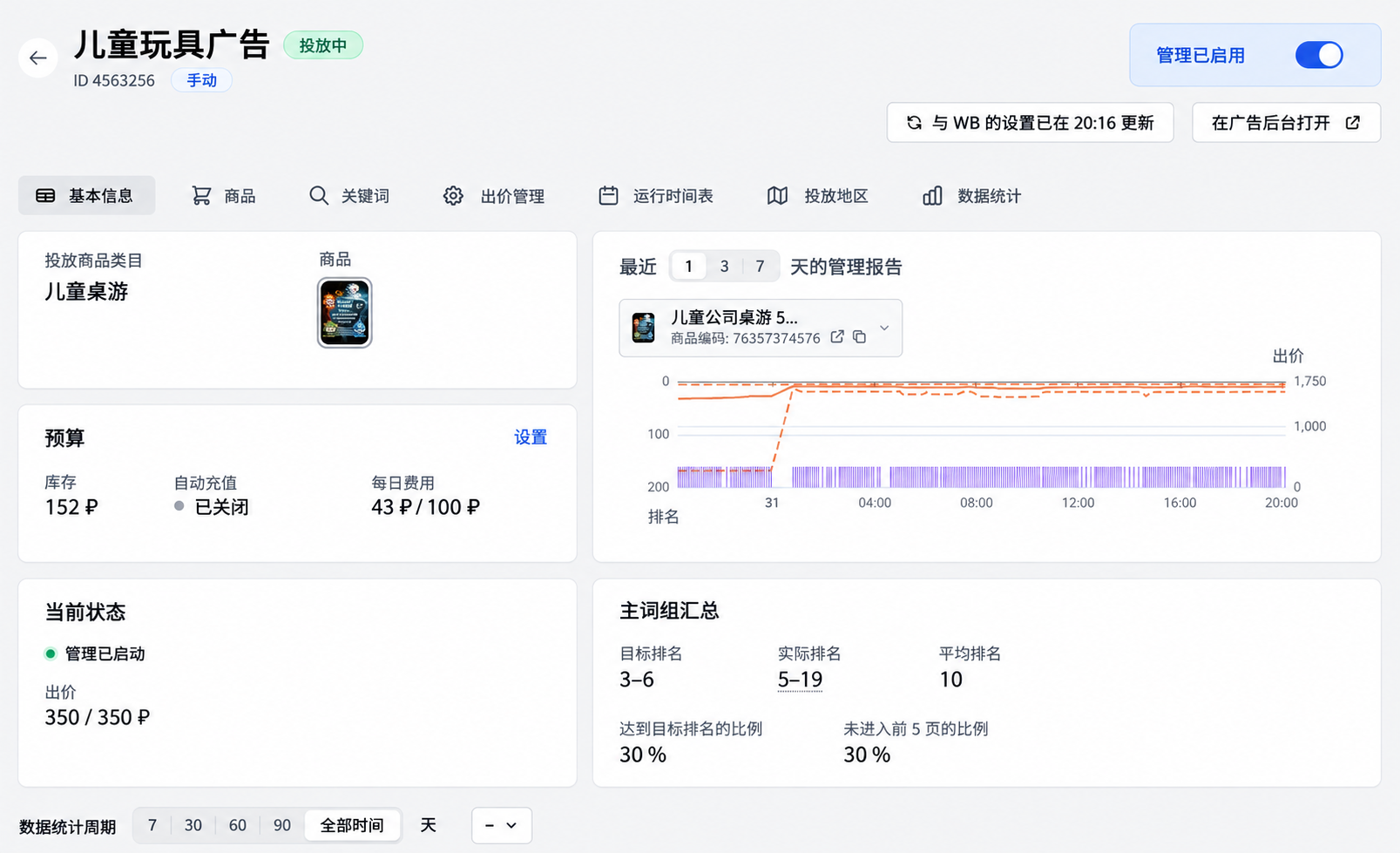The width and height of the screenshot is (1400, 853).
Task: Open the dash dropdown next to 天
Action: tap(501, 825)
